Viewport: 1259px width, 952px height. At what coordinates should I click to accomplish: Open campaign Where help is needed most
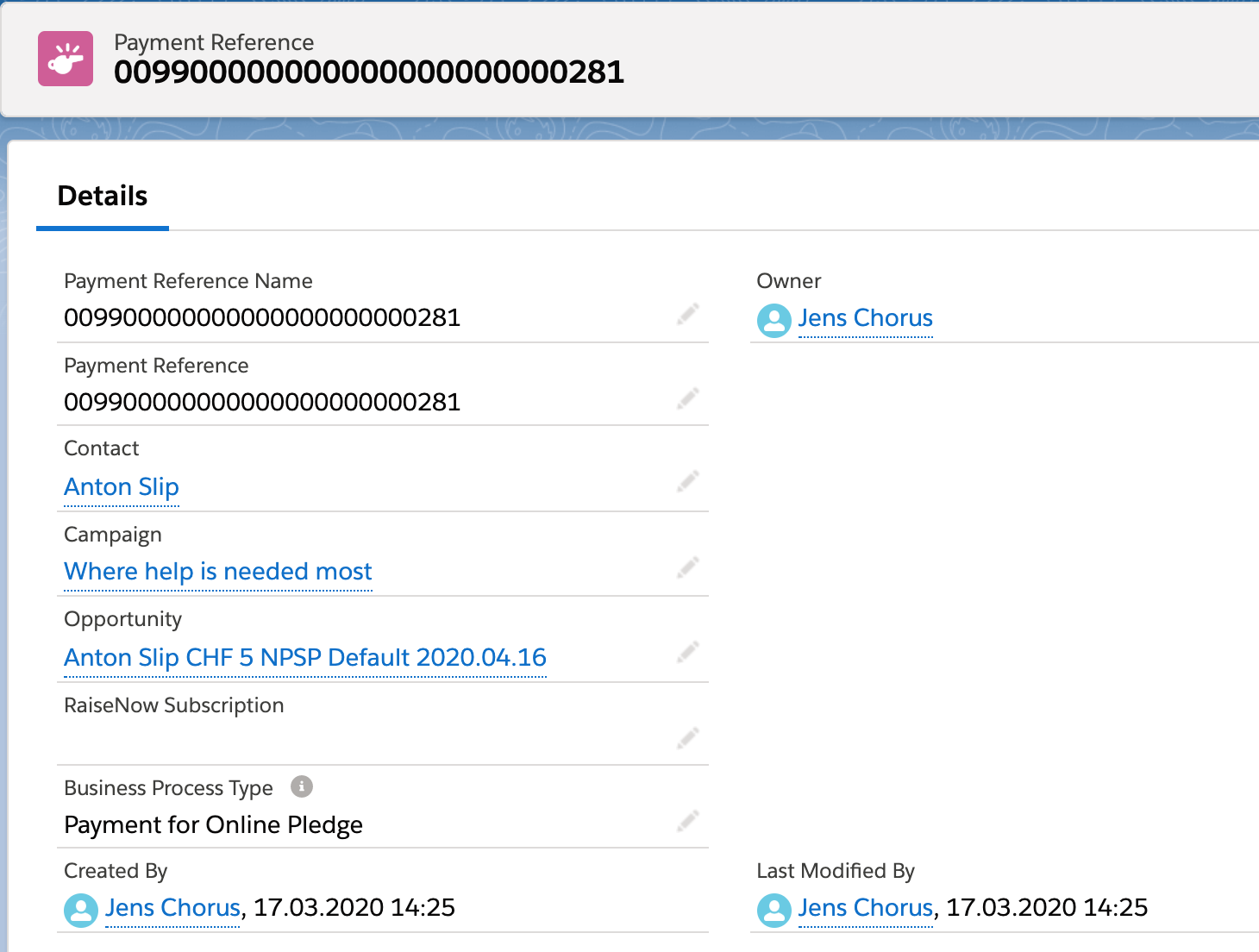(x=218, y=572)
